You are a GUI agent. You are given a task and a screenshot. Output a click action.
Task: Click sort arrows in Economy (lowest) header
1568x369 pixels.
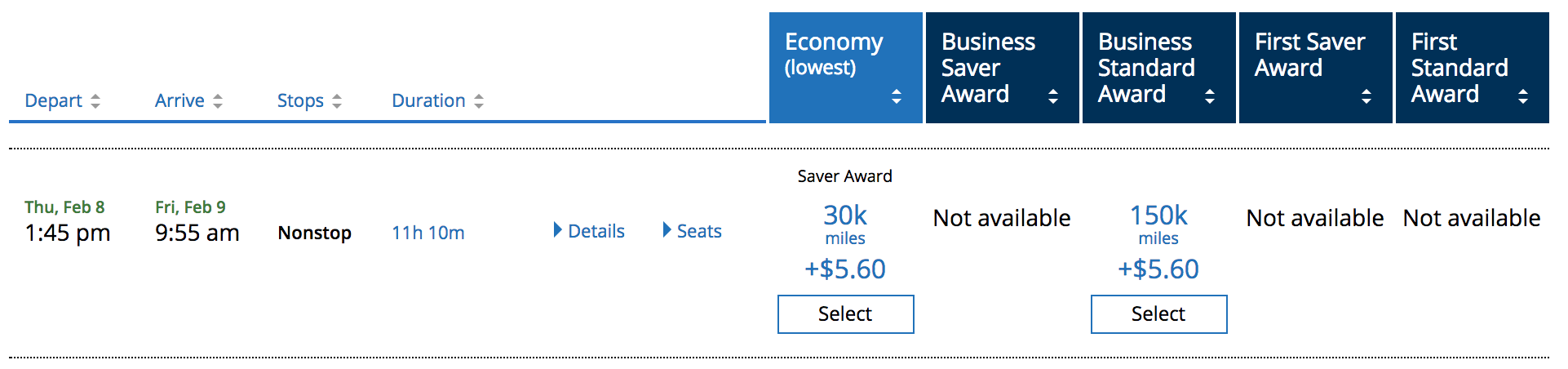click(897, 96)
